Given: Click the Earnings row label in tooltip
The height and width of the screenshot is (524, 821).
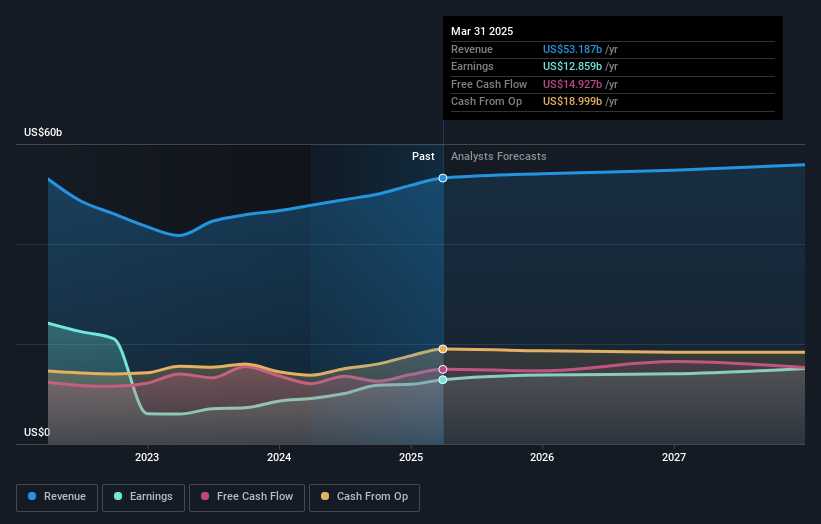Looking at the screenshot, I should click(x=472, y=66).
